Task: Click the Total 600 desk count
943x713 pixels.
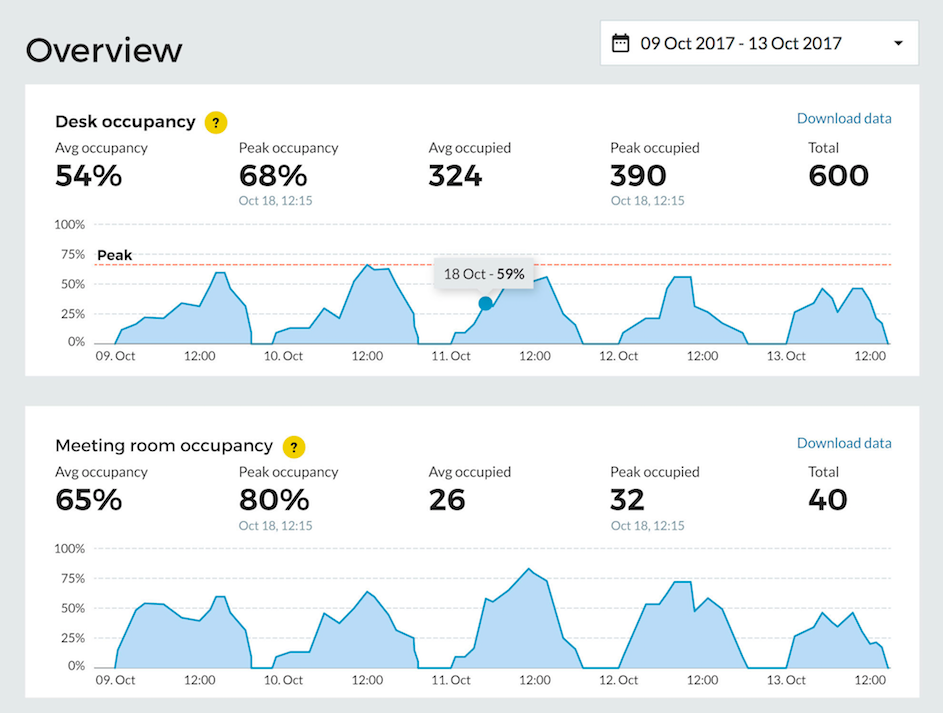Action: (838, 175)
